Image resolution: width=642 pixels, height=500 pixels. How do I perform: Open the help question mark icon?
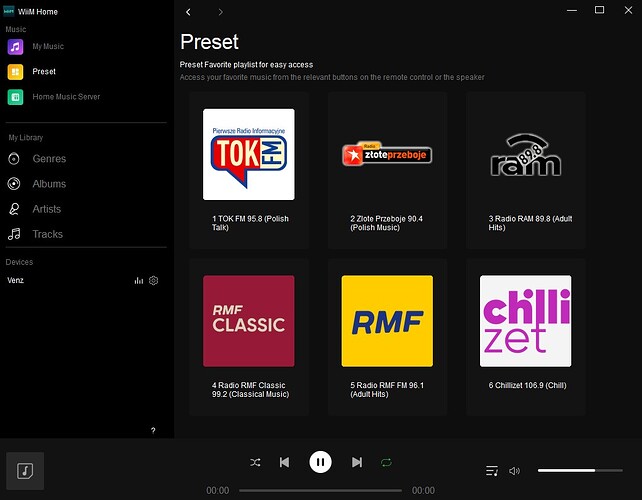pos(153,430)
